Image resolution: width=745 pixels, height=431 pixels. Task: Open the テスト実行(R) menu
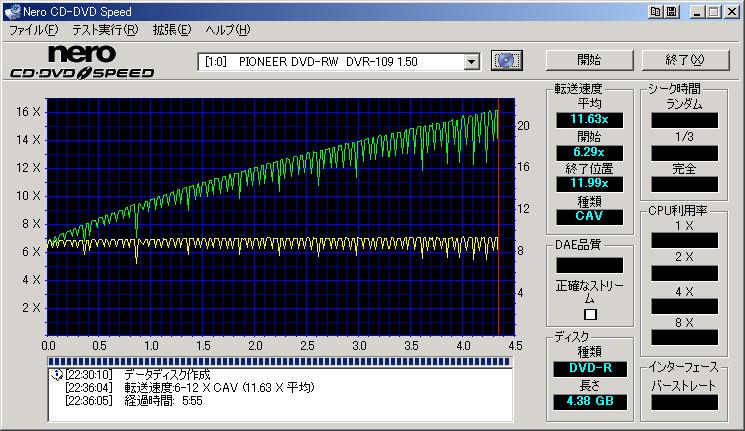click(105, 30)
